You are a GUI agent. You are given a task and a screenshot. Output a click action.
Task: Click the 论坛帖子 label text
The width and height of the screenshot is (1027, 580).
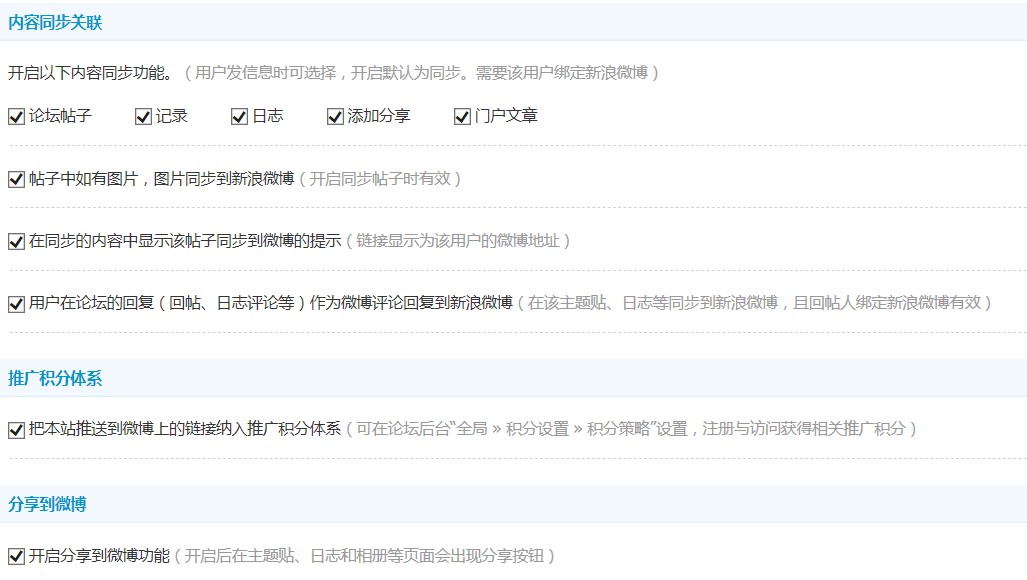(60, 116)
